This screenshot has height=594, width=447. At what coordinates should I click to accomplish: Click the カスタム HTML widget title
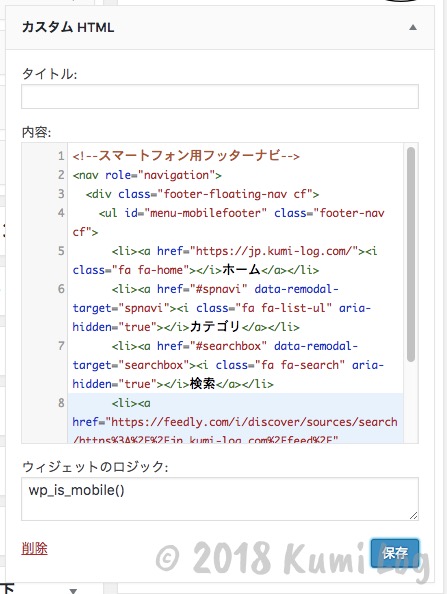click(68, 27)
